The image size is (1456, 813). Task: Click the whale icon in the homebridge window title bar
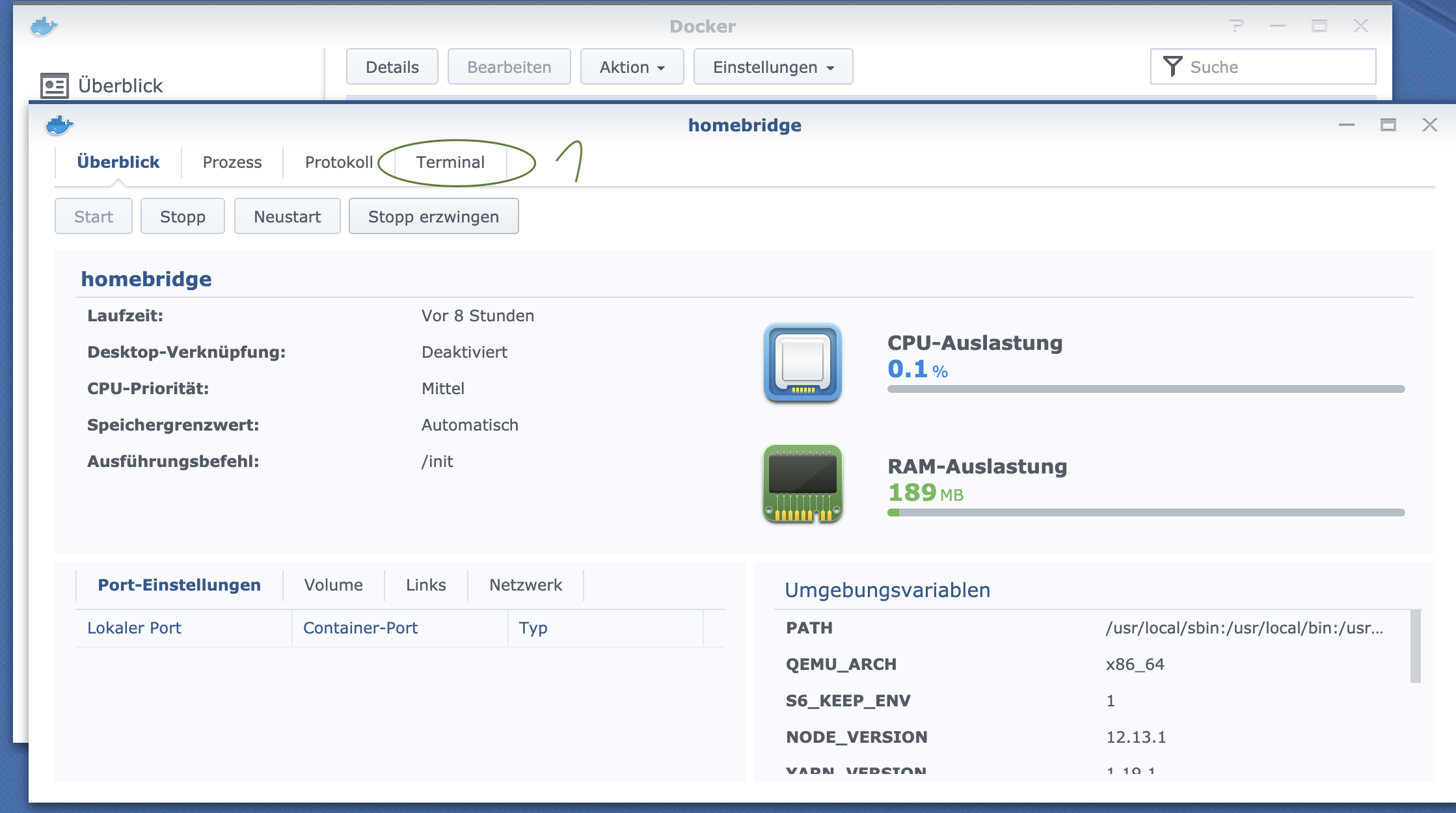[60, 125]
